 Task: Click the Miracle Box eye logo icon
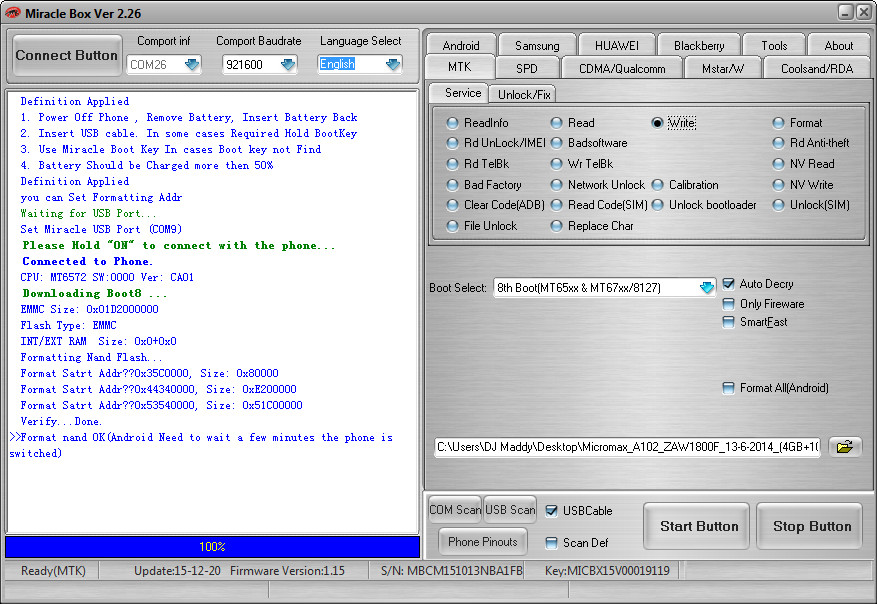12,13
